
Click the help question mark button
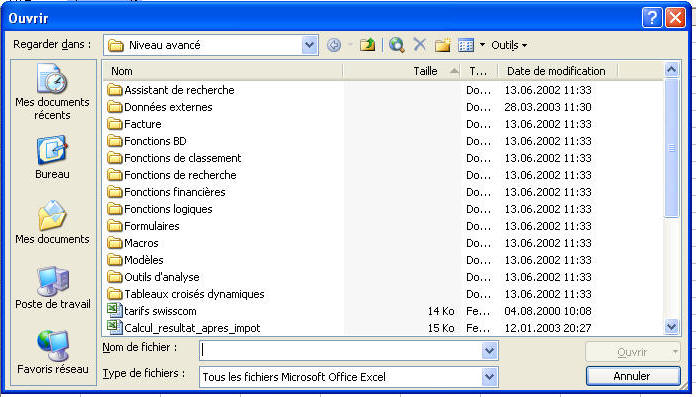[652, 18]
